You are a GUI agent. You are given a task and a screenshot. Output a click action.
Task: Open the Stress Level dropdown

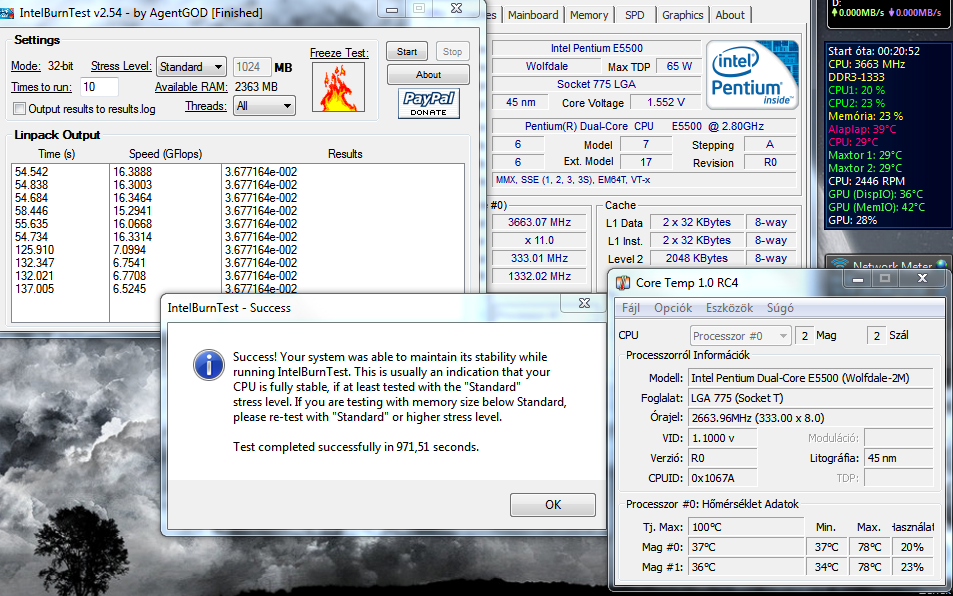point(191,67)
